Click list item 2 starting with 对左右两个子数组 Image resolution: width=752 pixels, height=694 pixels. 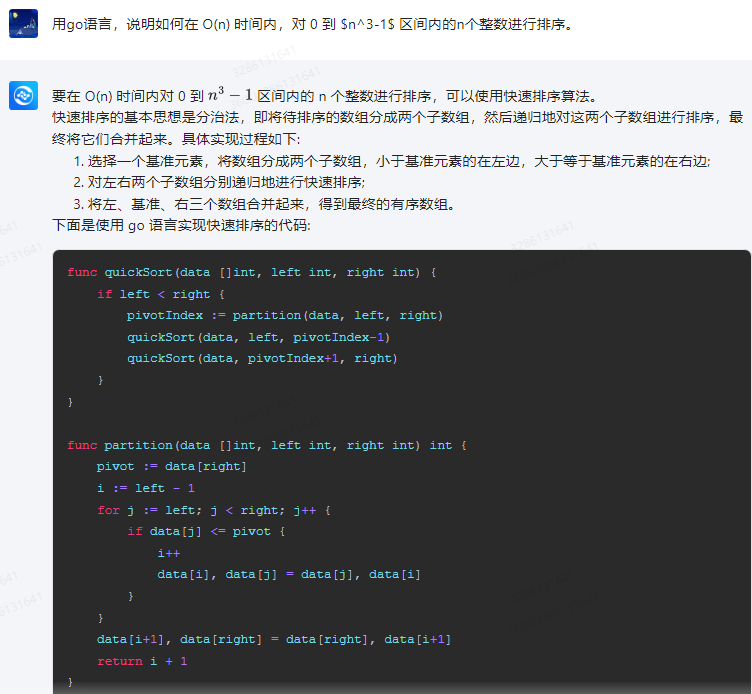(219, 182)
